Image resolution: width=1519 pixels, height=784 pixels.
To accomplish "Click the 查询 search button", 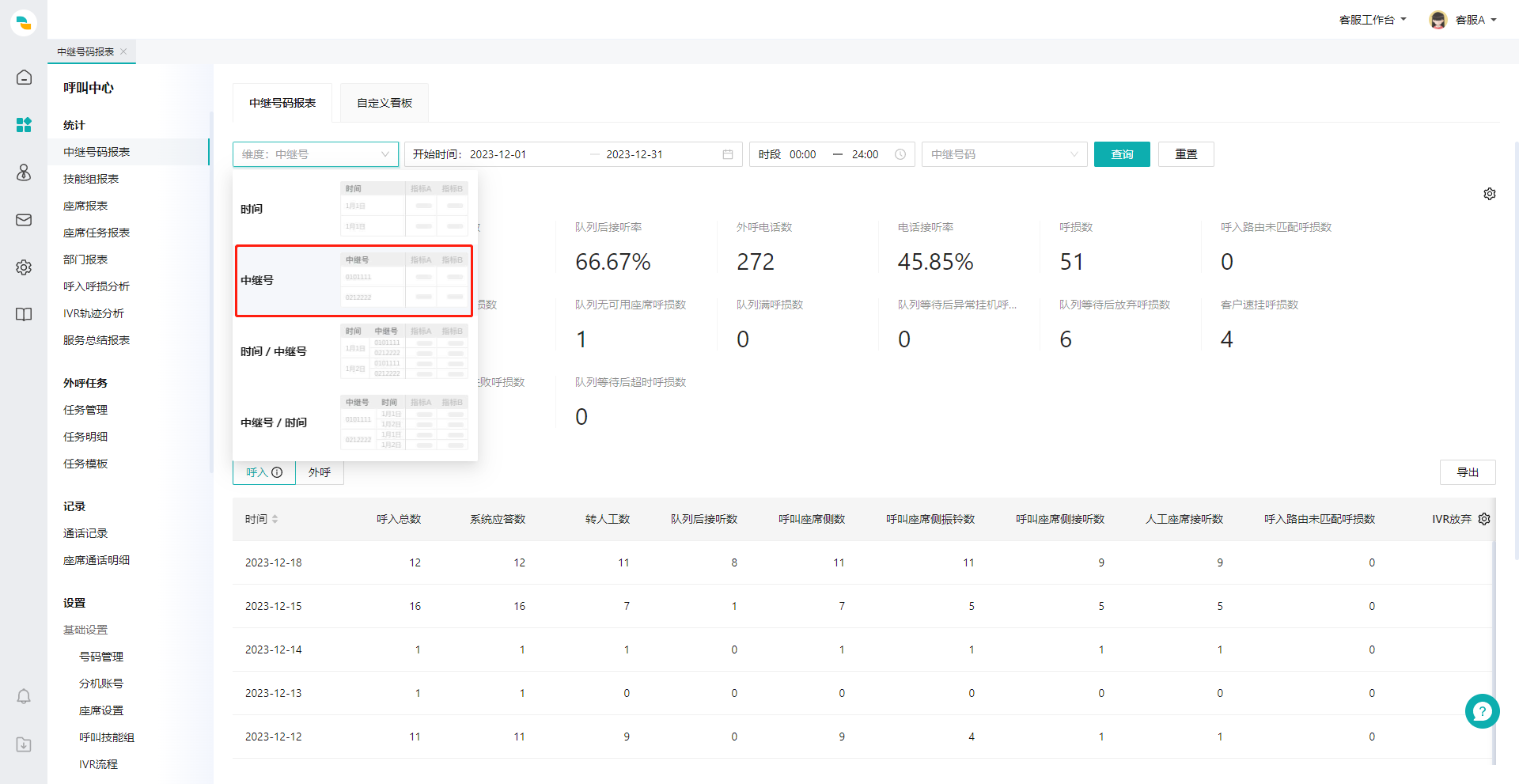I will (x=1122, y=154).
